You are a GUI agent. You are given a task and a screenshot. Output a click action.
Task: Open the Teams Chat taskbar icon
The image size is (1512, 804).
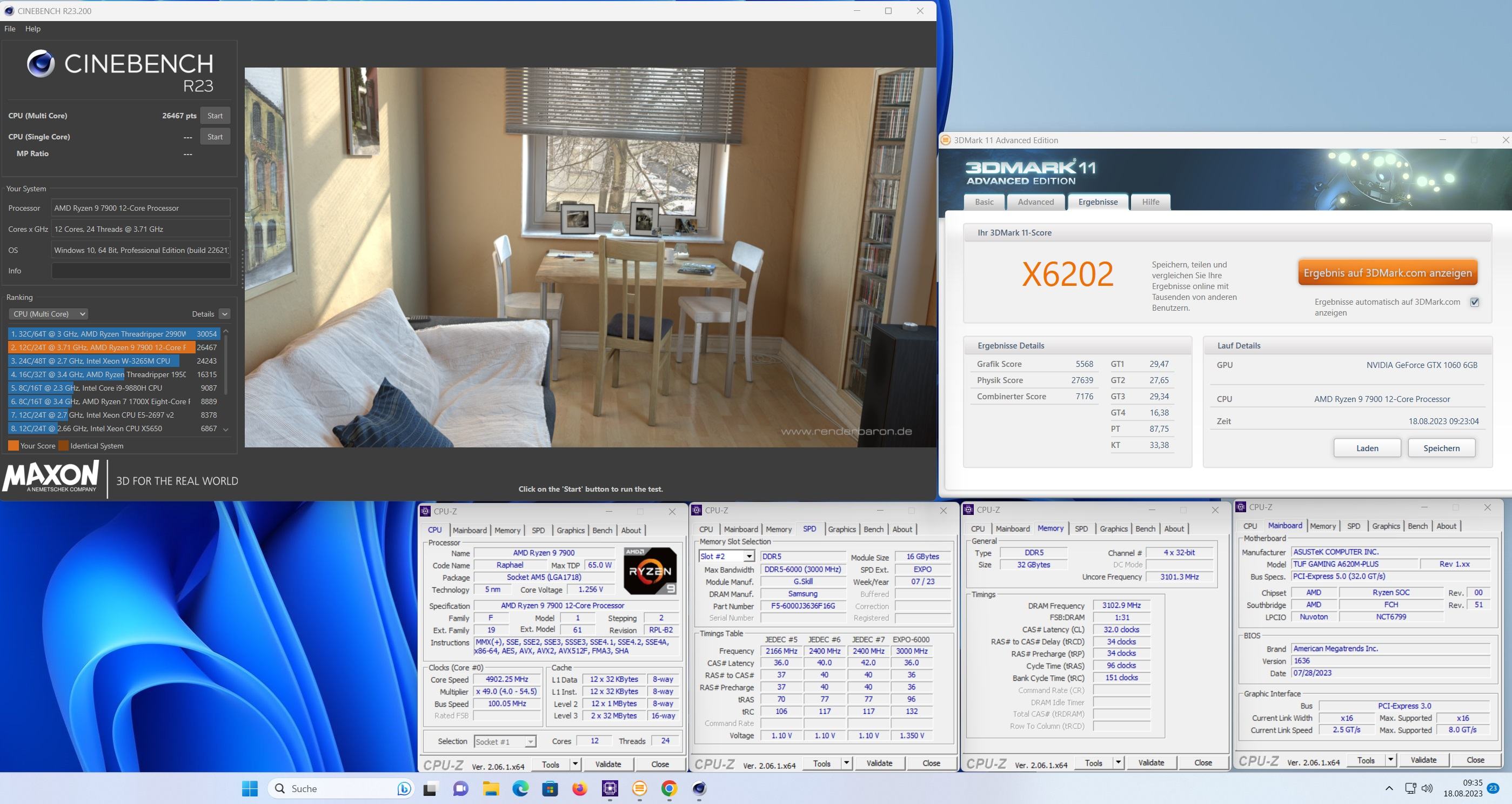point(461,788)
